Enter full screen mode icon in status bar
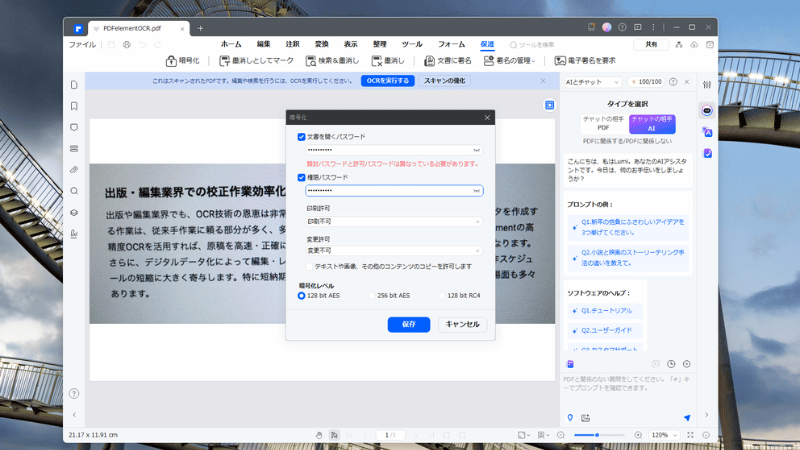Viewport: 800px width, 450px height. point(690,435)
